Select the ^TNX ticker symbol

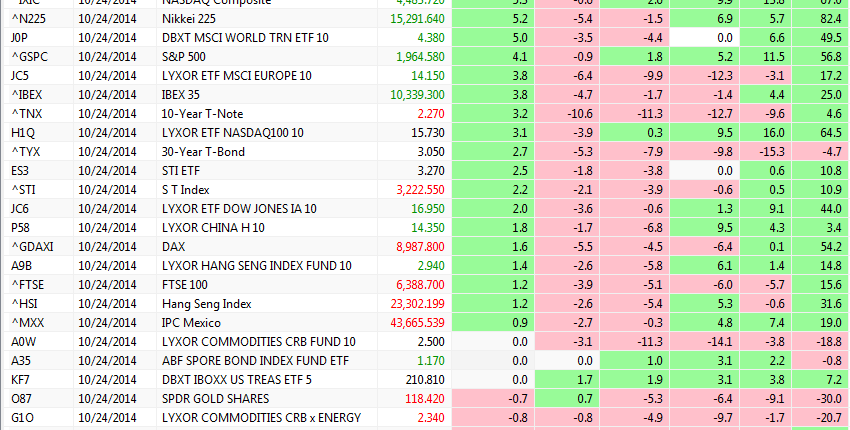[25, 113]
